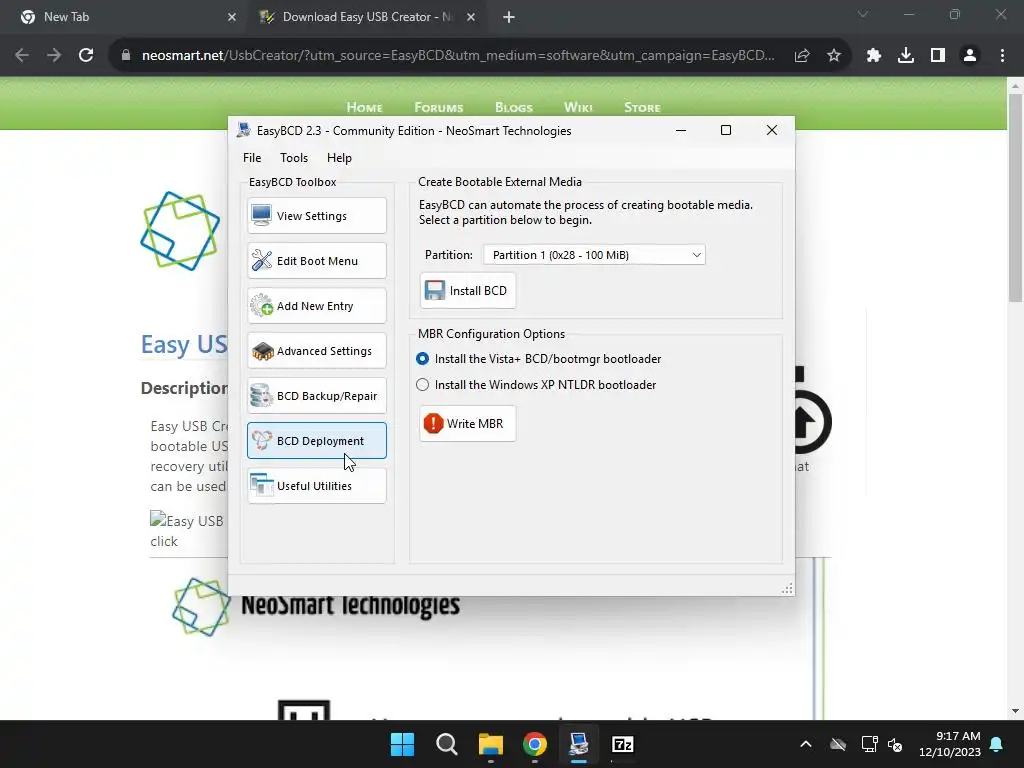Click the BCD Deployment icon
This screenshot has height=768, width=1024.
pos(261,441)
